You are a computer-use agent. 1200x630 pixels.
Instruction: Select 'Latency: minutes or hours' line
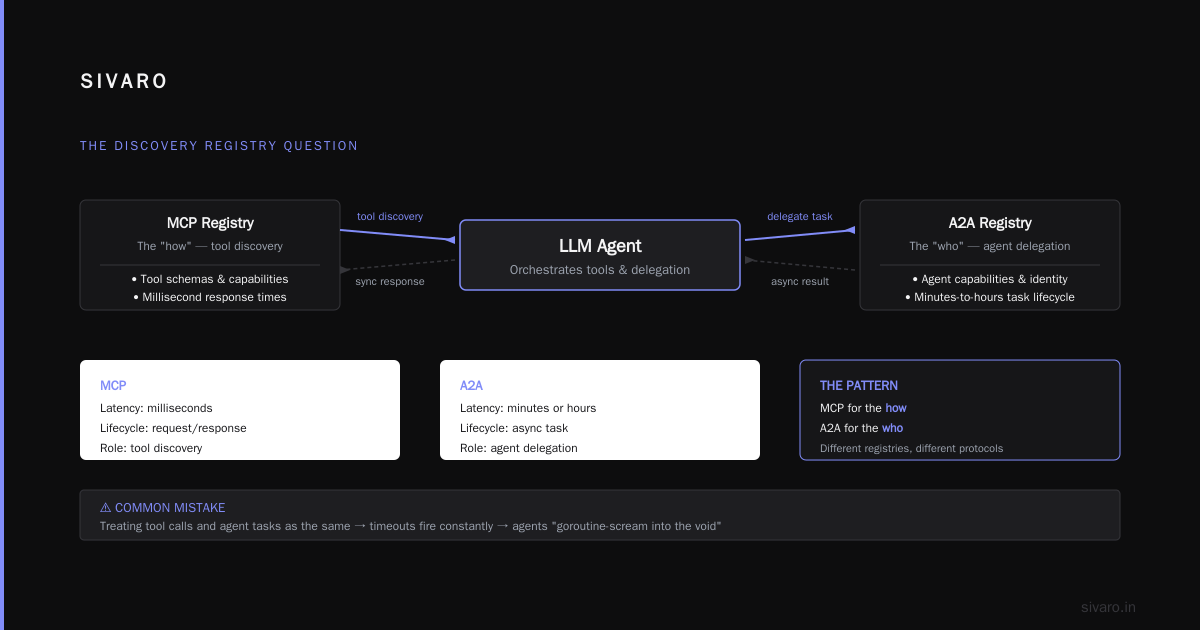[x=528, y=408]
